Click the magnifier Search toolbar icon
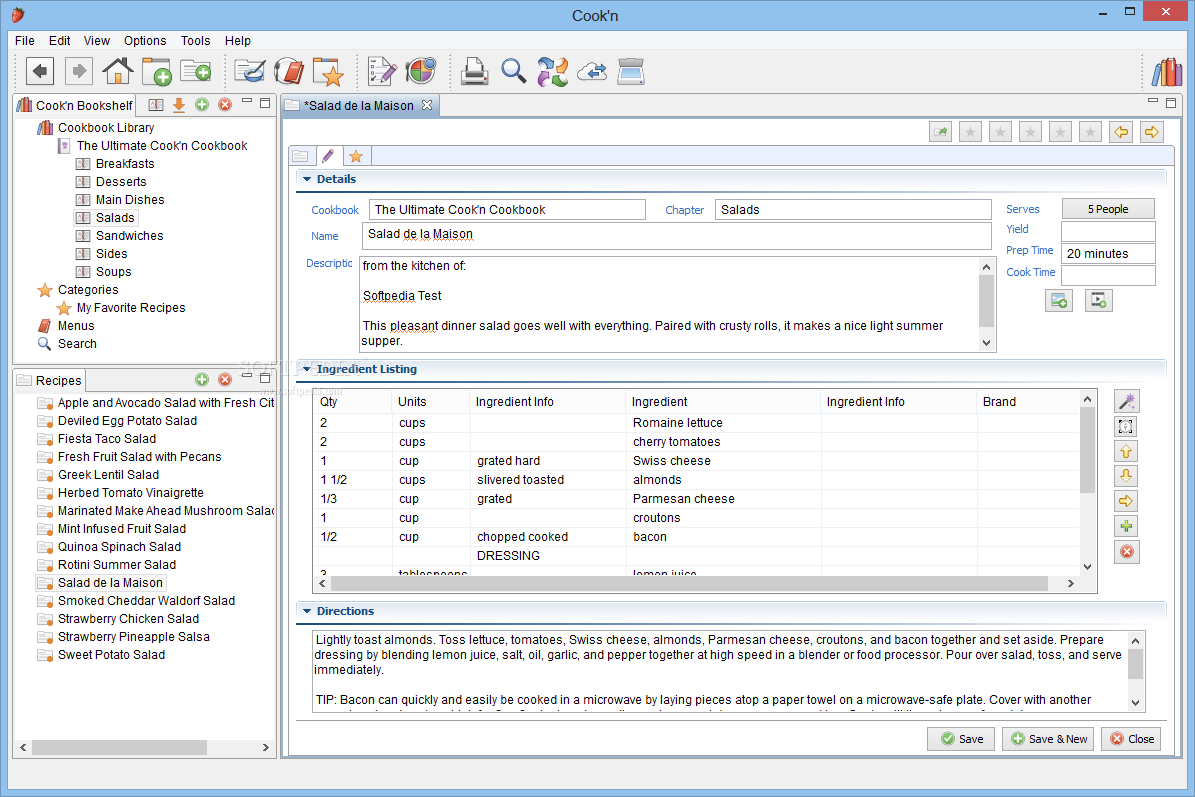 [x=514, y=72]
